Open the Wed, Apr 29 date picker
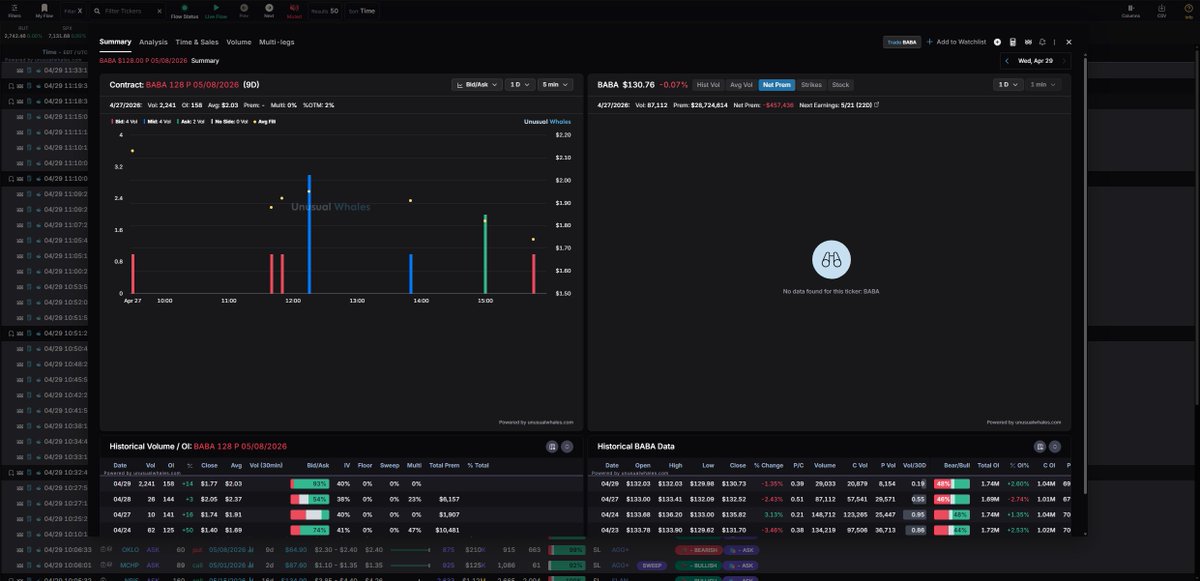 (1037, 60)
